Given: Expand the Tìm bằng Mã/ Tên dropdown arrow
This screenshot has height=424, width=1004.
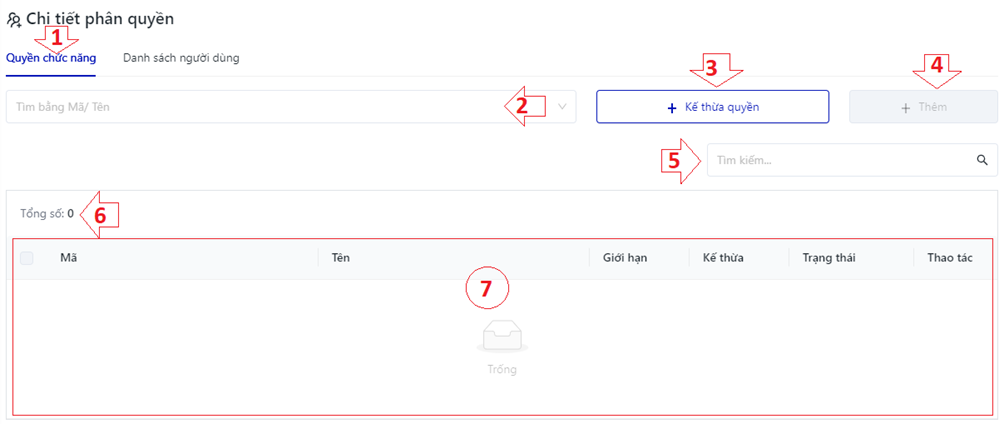Looking at the screenshot, I should click(x=563, y=107).
